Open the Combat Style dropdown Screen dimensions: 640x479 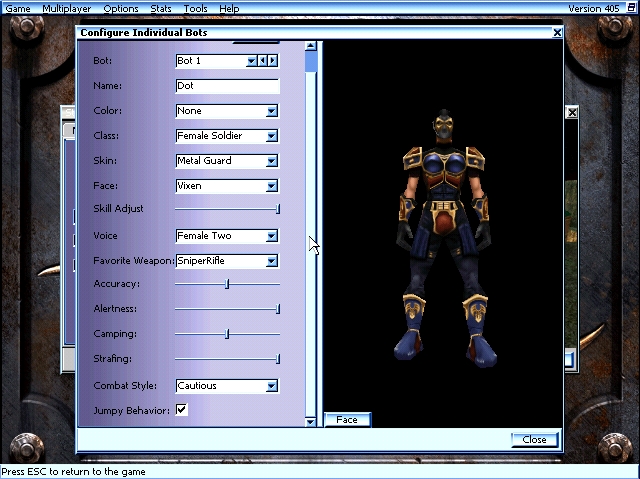[271, 386]
